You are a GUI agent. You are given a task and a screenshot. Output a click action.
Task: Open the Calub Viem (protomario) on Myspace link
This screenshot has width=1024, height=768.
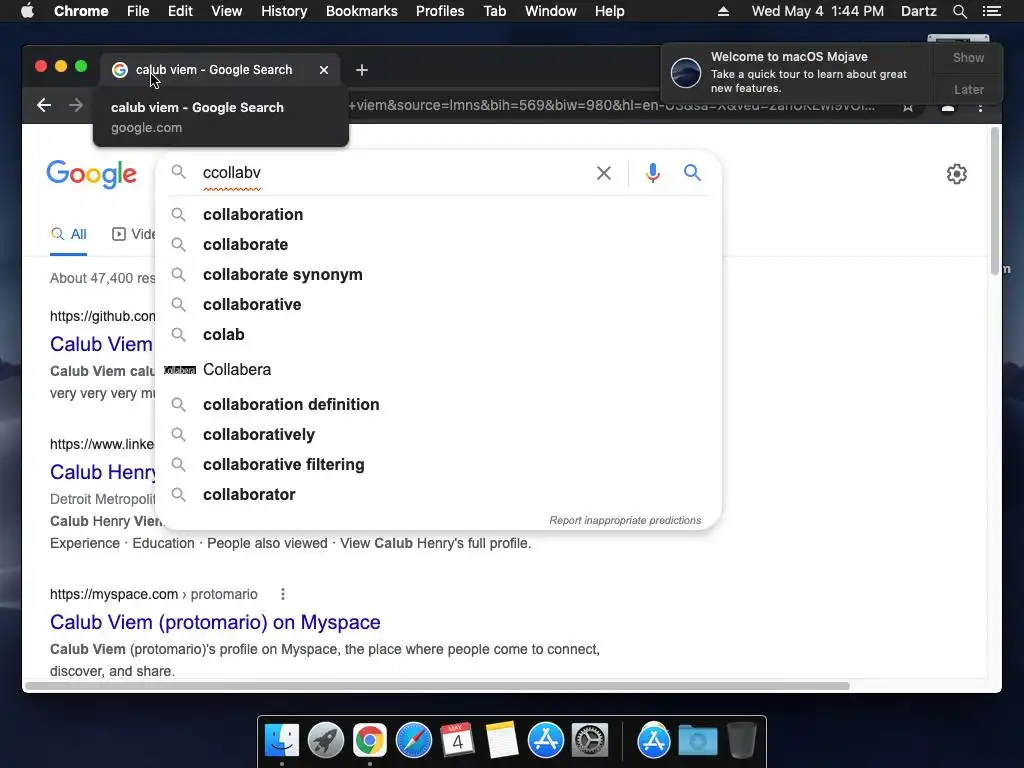(x=215, y=622)
